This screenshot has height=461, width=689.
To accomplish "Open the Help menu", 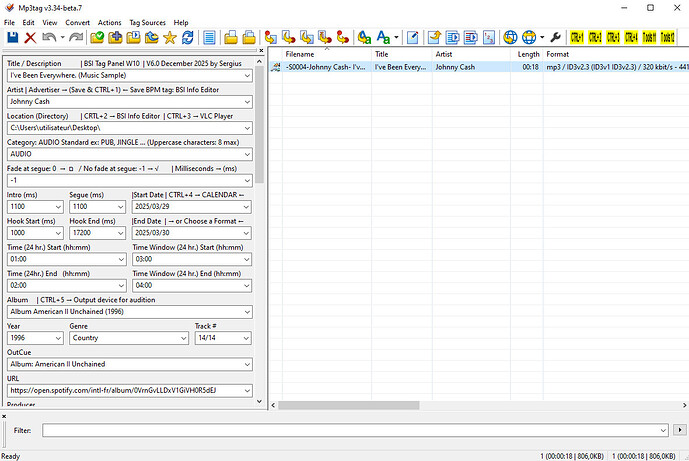I will [x=181, y=22].
